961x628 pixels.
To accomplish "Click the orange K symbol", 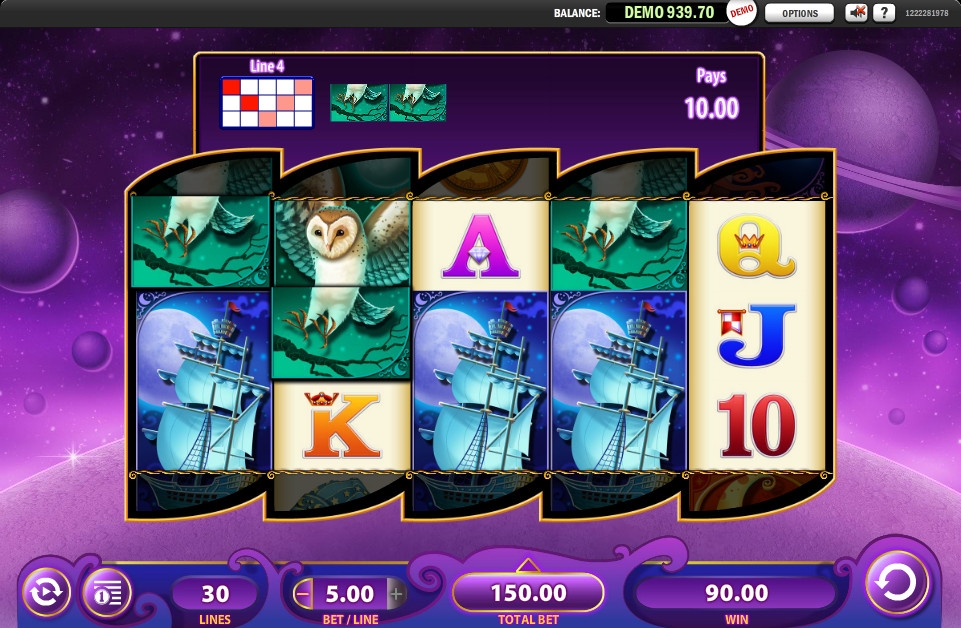I will click(342, 425).
